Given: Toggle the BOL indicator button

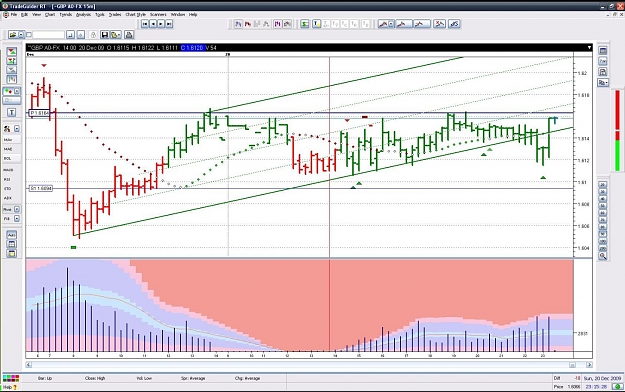Looking at the screenshot, I should click(8, 158).
